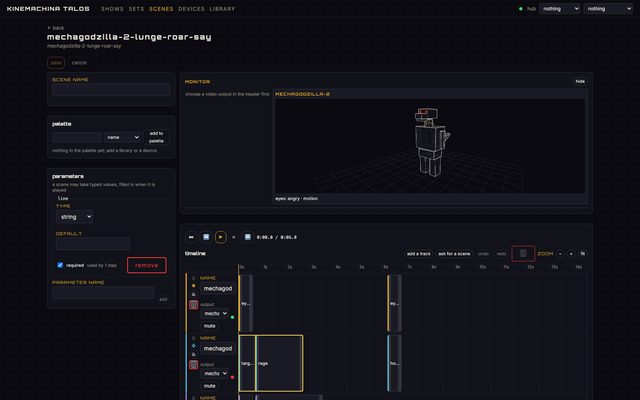Click the 3s mark on timeline ruler
This screenshot has height=400, width=640.
click(x=314, y=267)
